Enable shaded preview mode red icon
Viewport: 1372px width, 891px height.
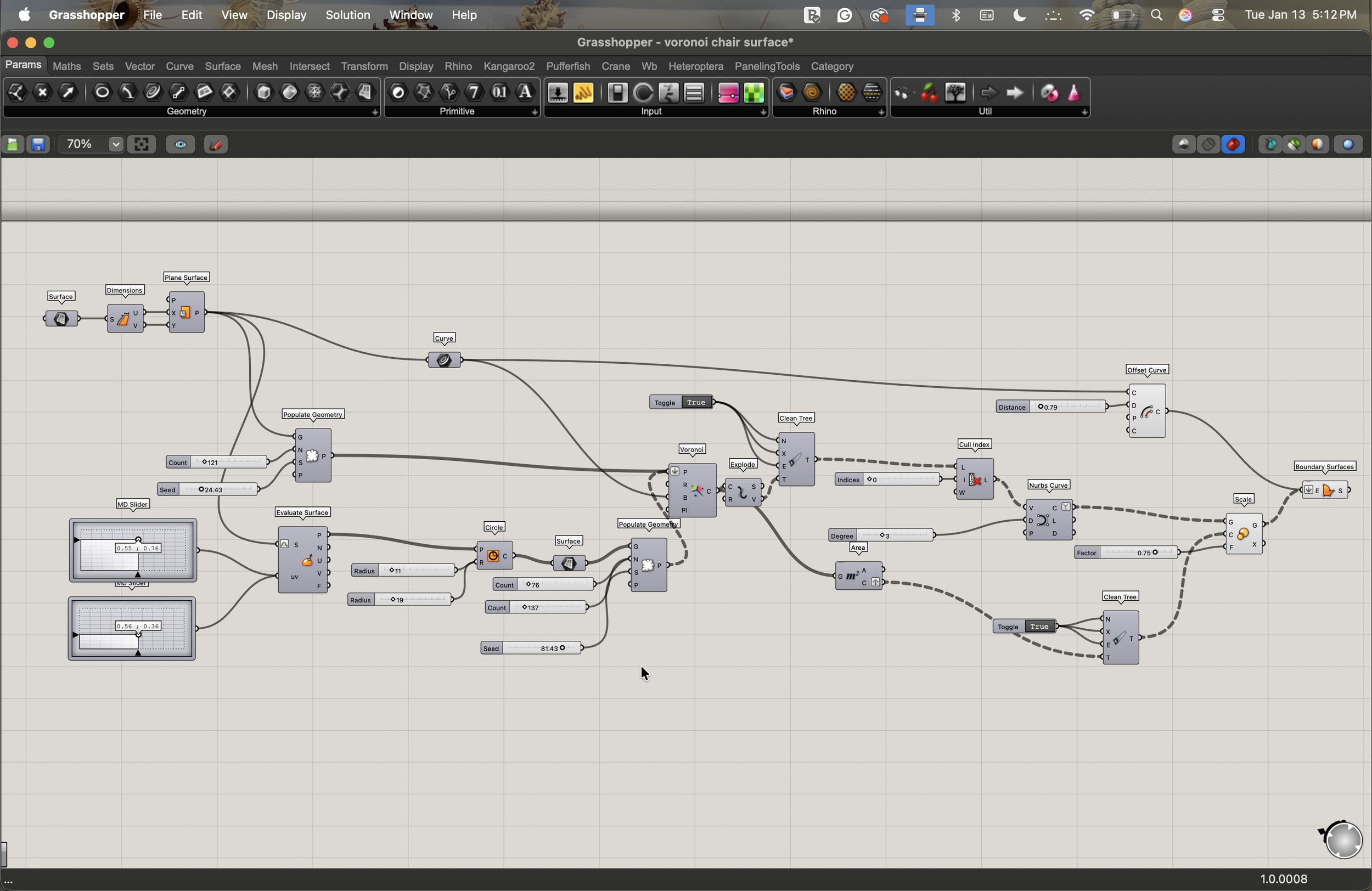click(1233, 144)
